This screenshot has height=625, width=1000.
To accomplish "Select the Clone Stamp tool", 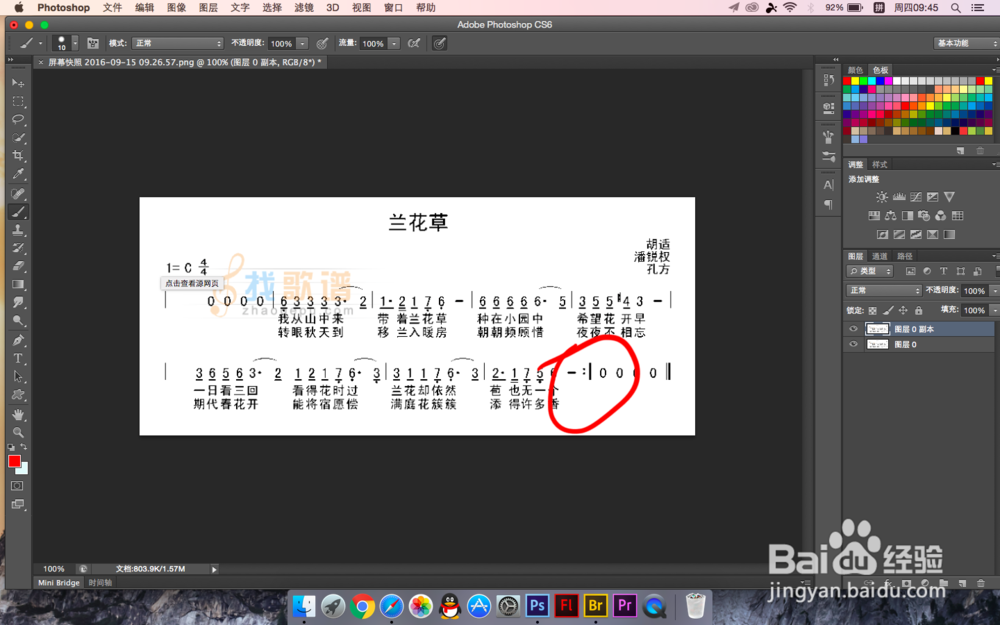I will (x=18, y=230).
